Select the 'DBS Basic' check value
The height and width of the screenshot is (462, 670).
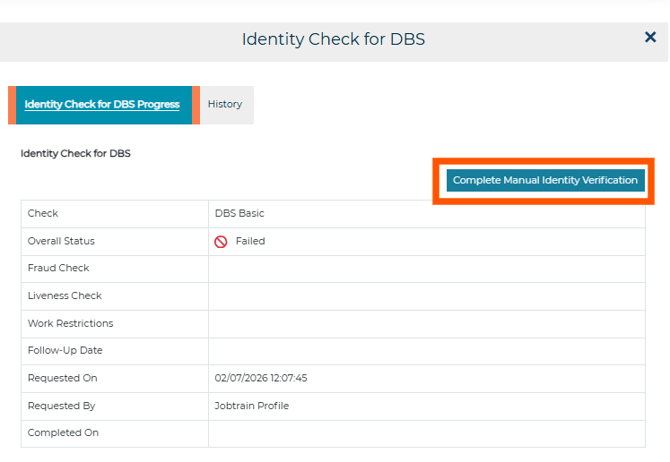click(x=239, y=213)
